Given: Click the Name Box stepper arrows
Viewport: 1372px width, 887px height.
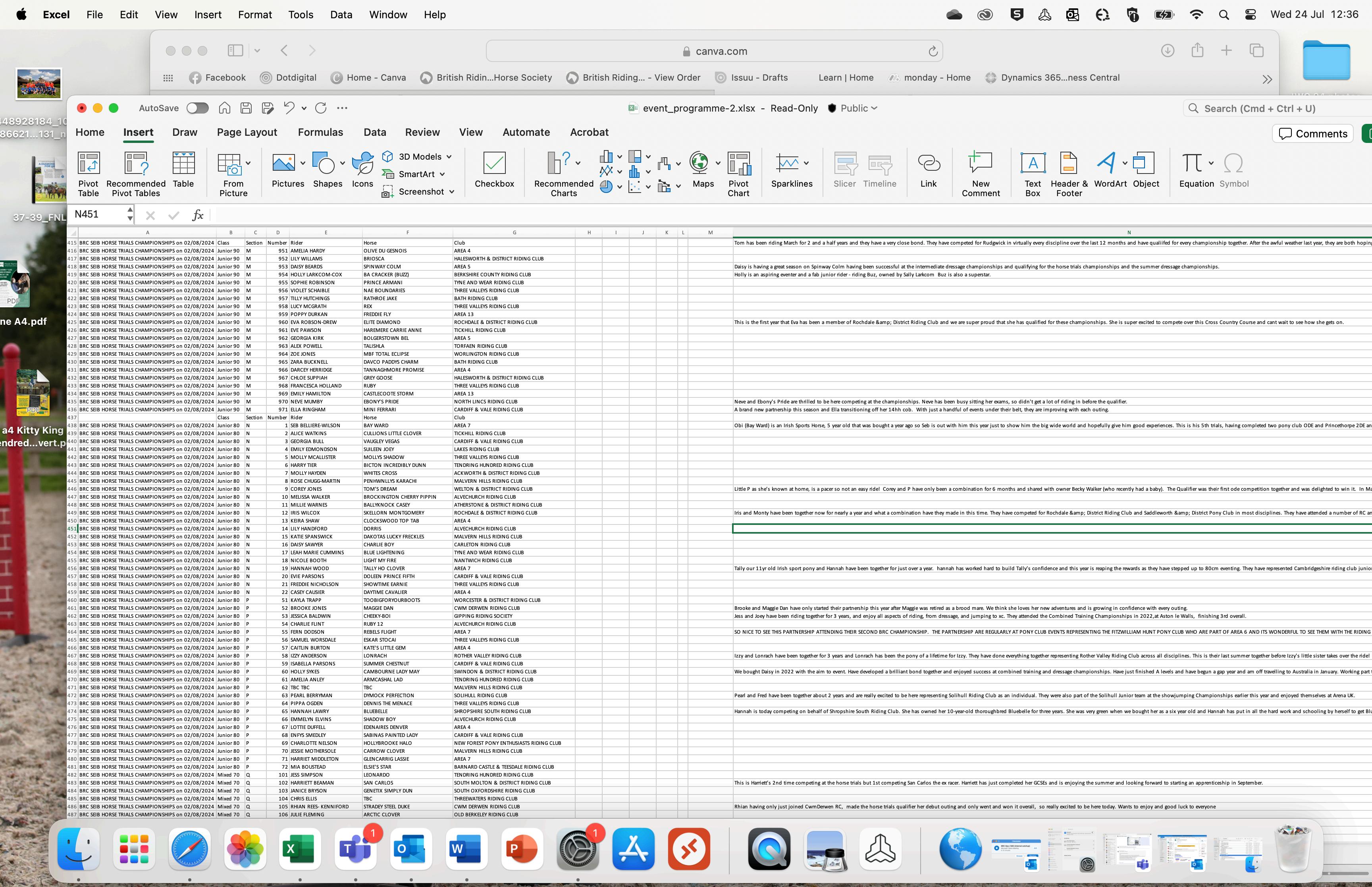Looking at the screenshot, I should point(130,214).
